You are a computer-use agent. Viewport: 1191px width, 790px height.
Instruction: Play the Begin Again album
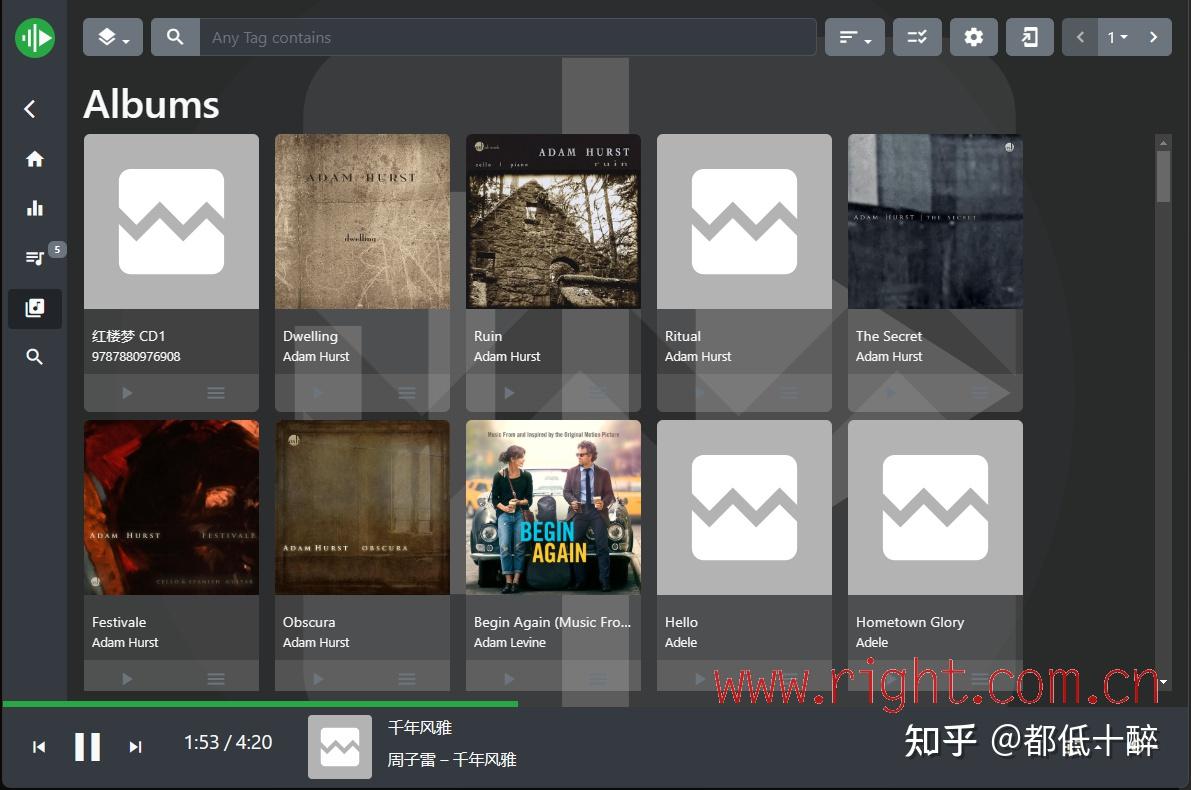(x=509, y=678)
